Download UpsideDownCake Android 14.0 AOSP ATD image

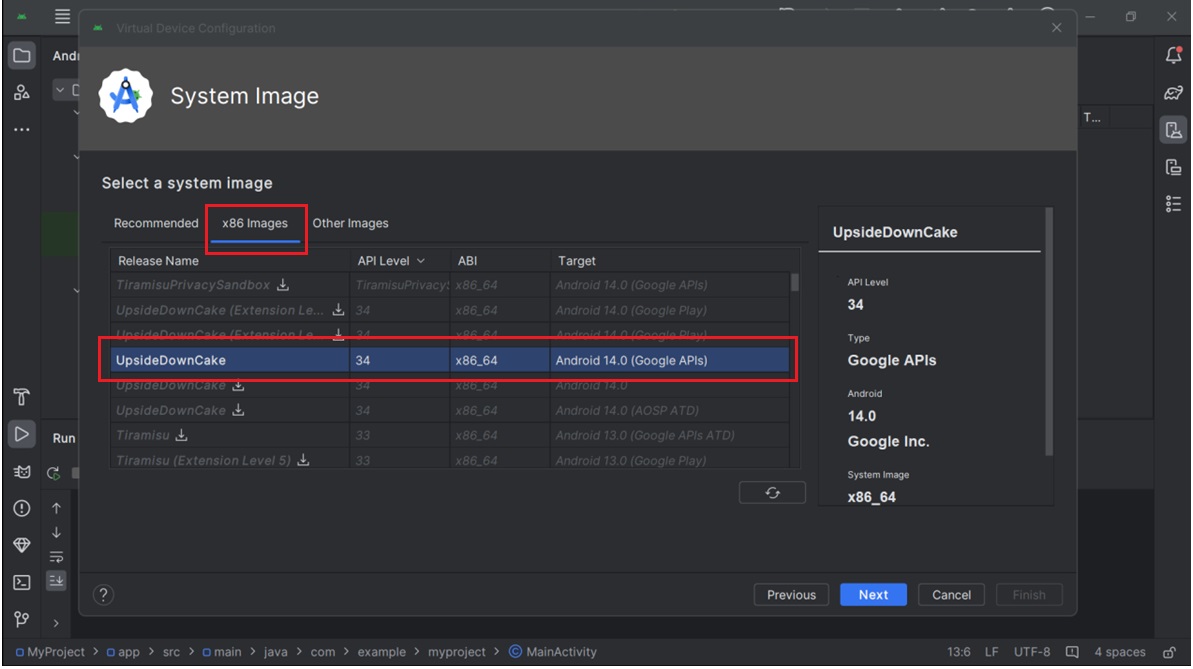pyautogui.click(x=238, y=410)
